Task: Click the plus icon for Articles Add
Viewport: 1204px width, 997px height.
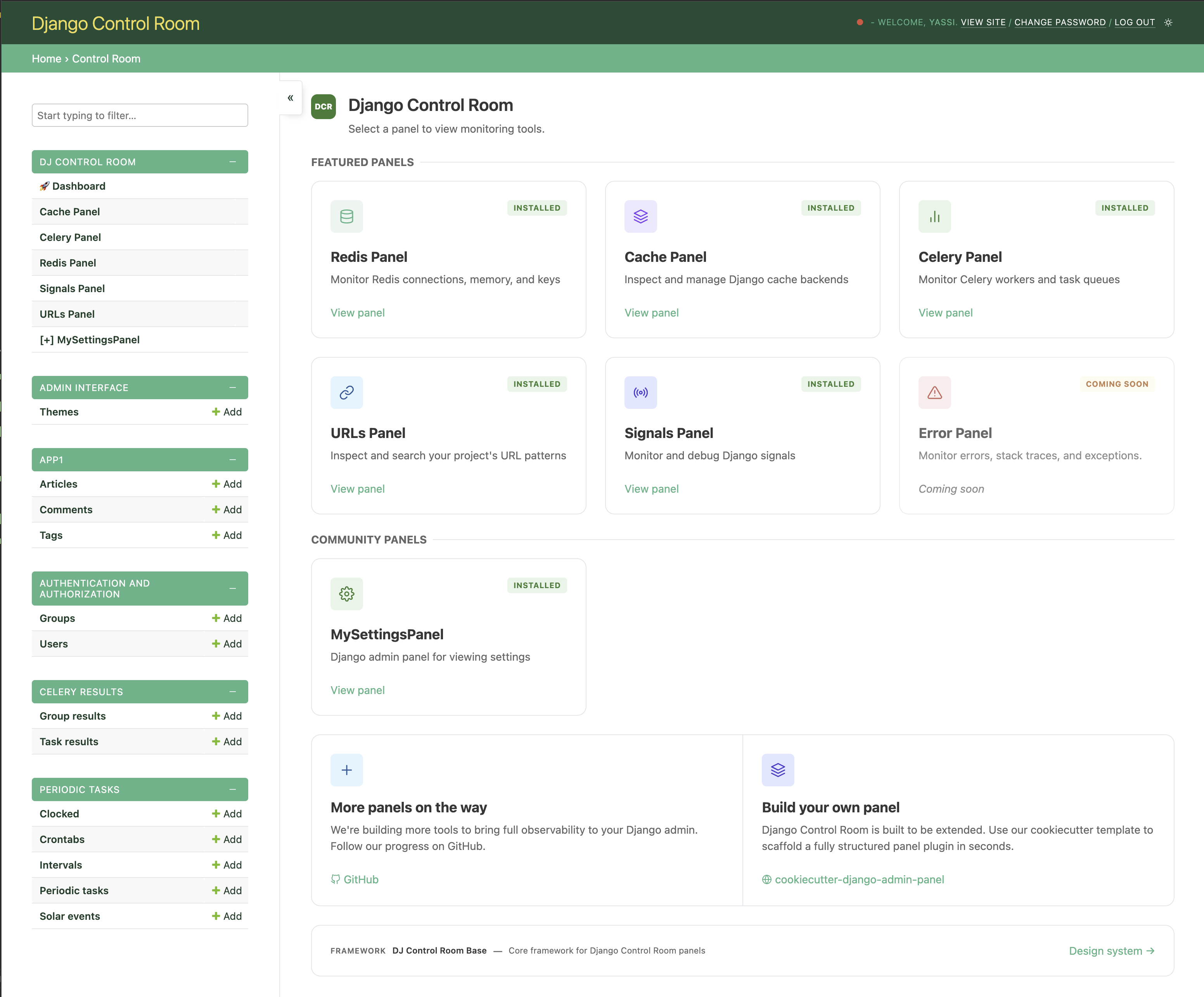Action: click(x=216, y=484)
